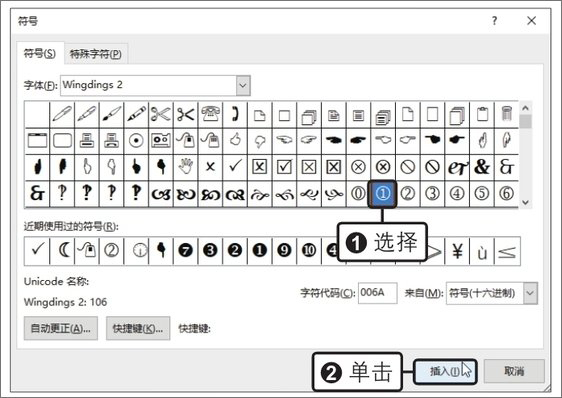Choose the recent check mark symbol
This screenshot has width=562, height=398.
coord(37,250)
